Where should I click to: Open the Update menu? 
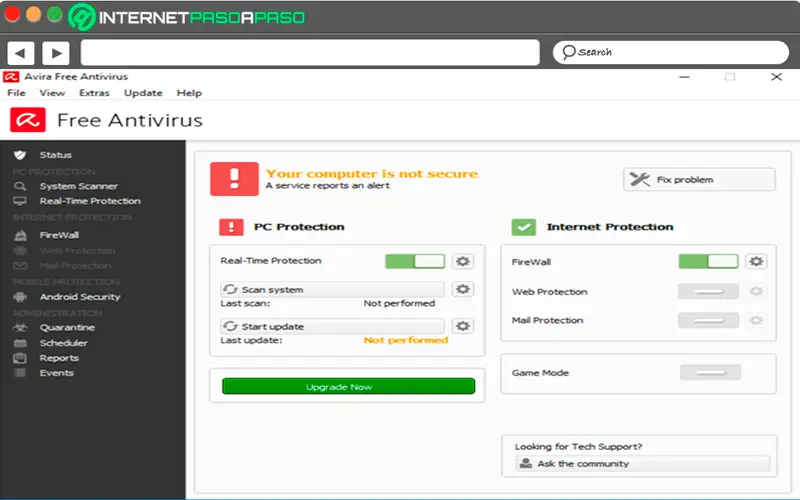143,93
